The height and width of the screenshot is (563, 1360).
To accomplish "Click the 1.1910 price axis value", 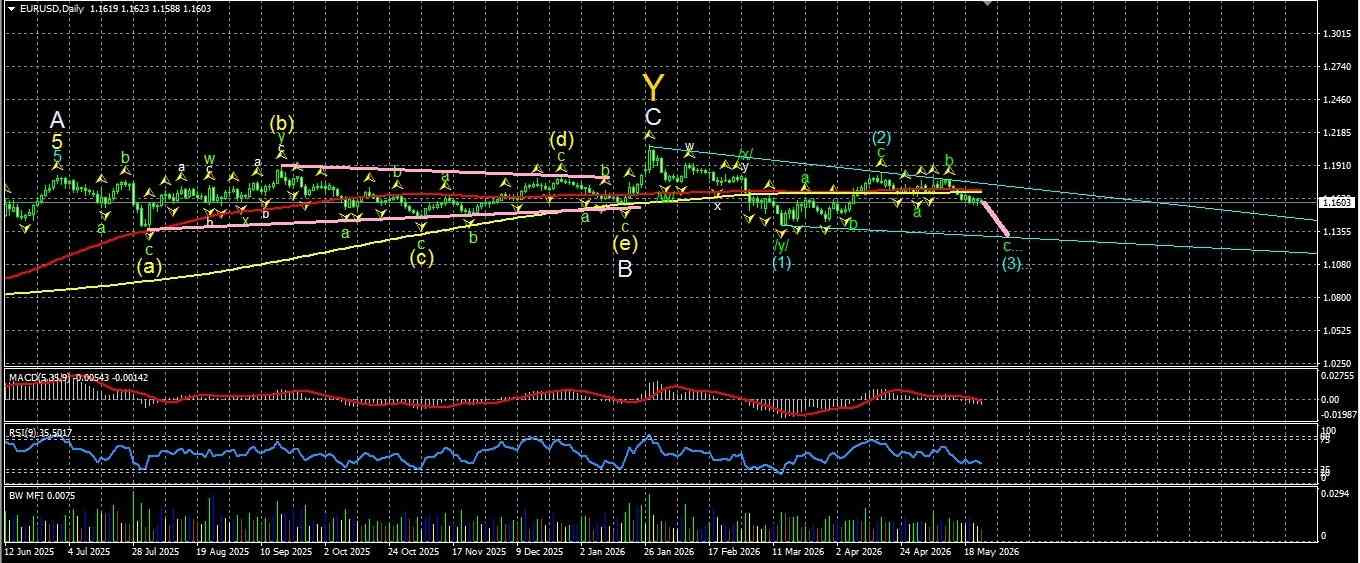I will [x=1336, y=166].
